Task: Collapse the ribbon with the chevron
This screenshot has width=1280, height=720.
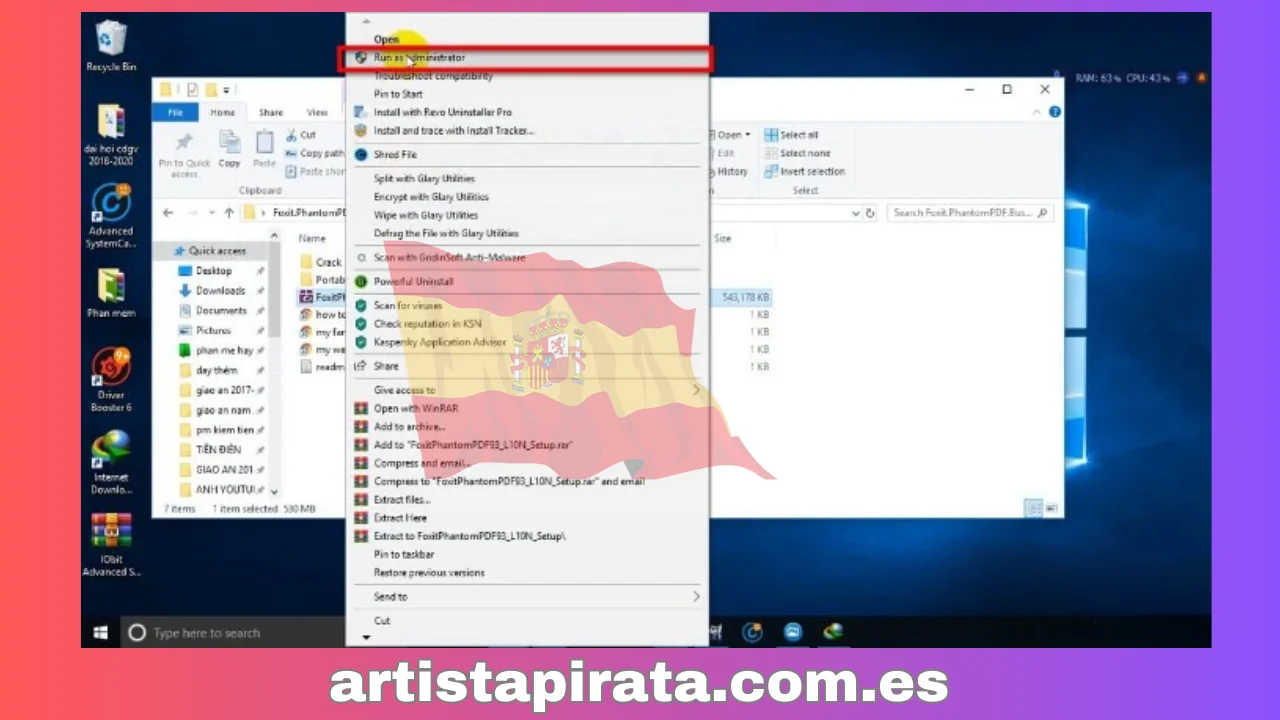Action: tap(1039, 113)
